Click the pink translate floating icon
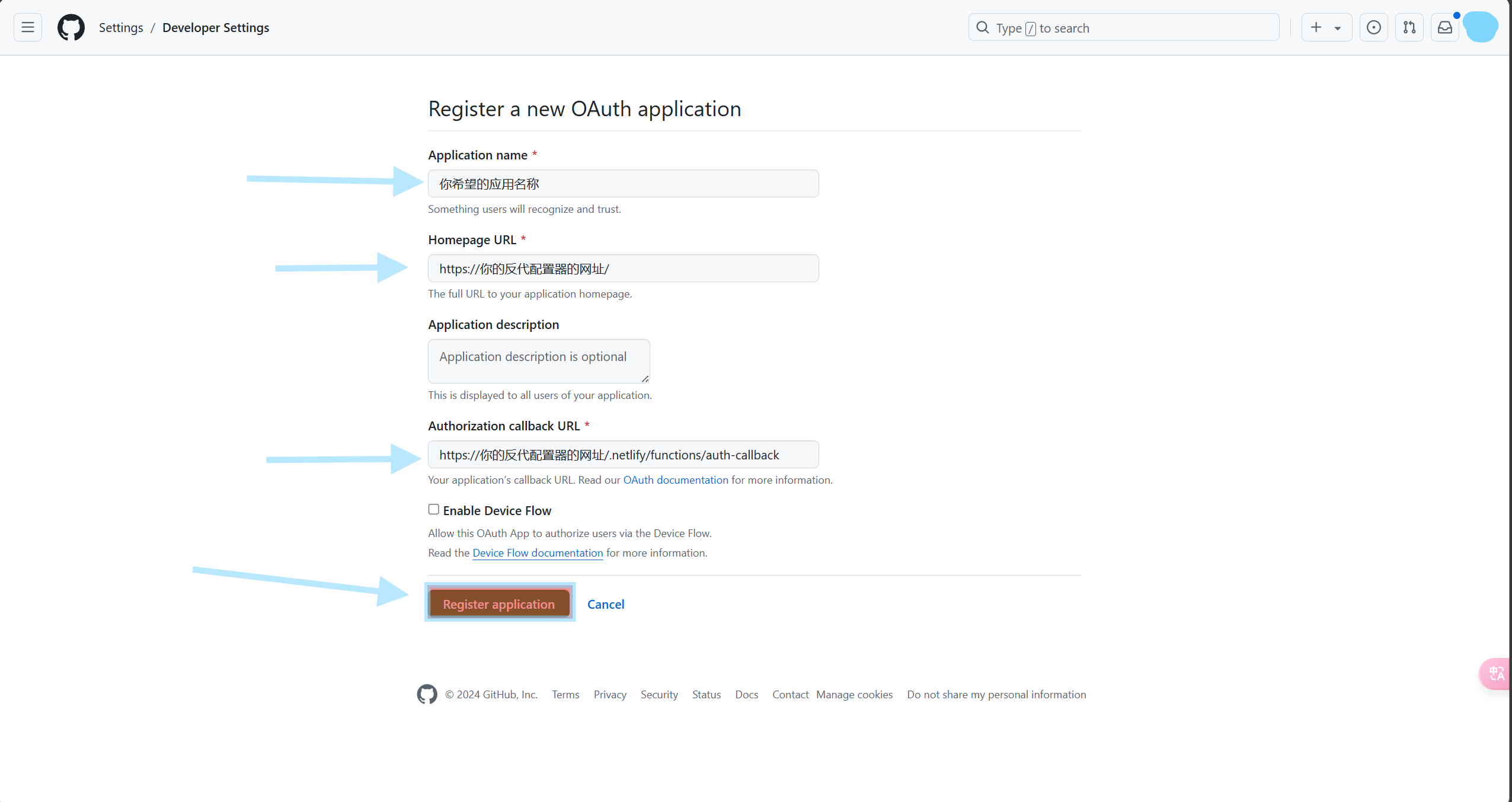 (1495, 673)
